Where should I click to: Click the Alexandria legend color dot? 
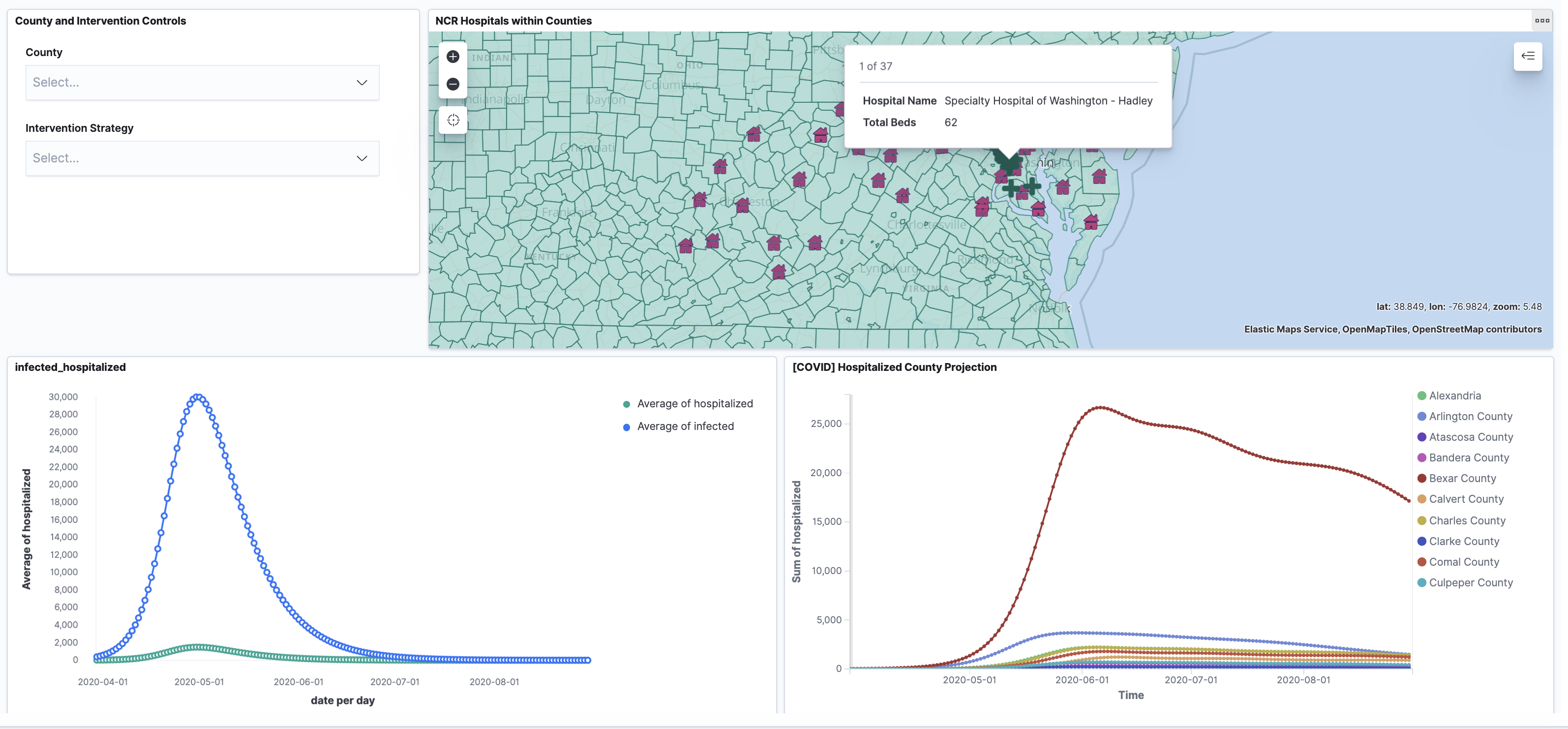(x=1421, y=395)
